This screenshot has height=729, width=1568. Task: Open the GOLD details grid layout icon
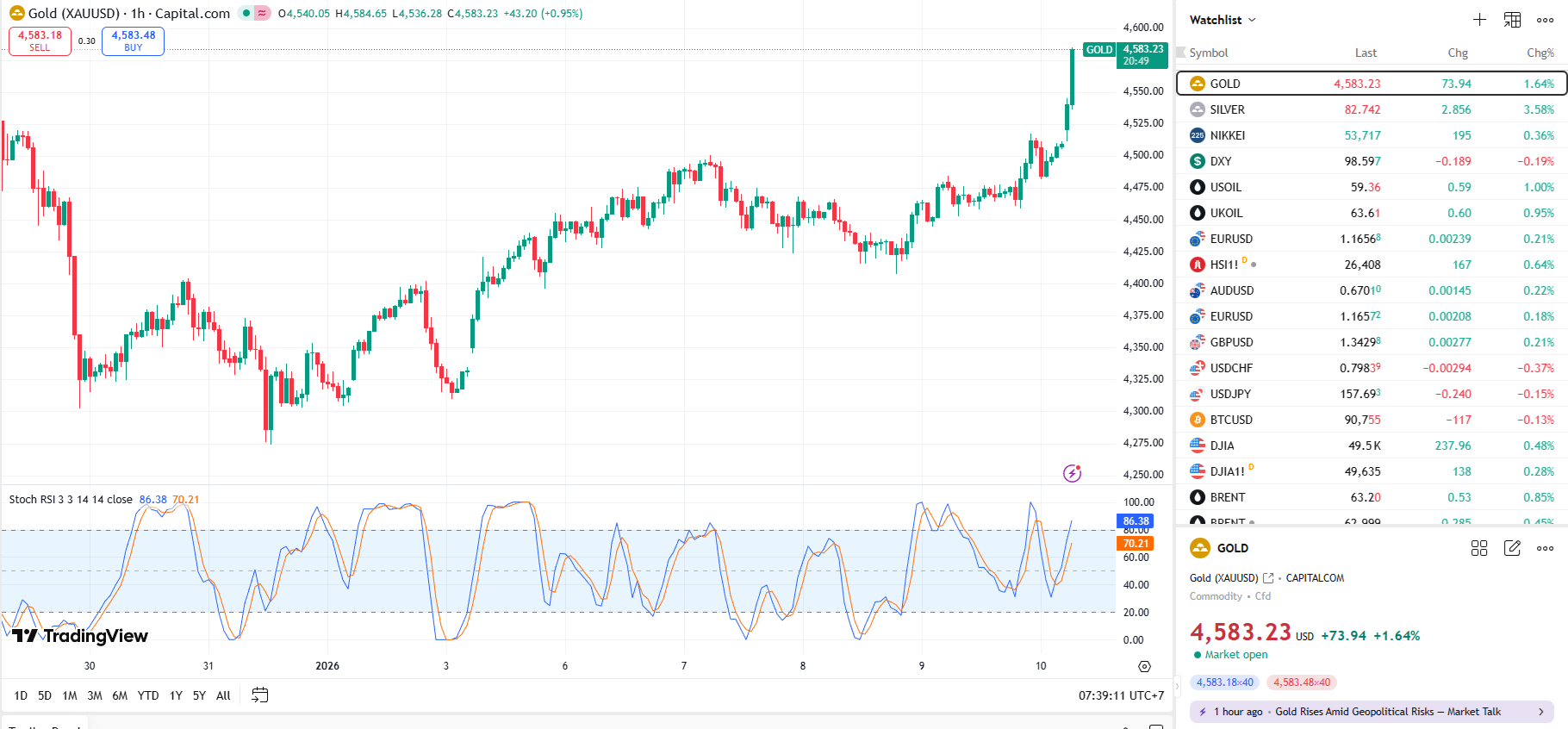1479,548
